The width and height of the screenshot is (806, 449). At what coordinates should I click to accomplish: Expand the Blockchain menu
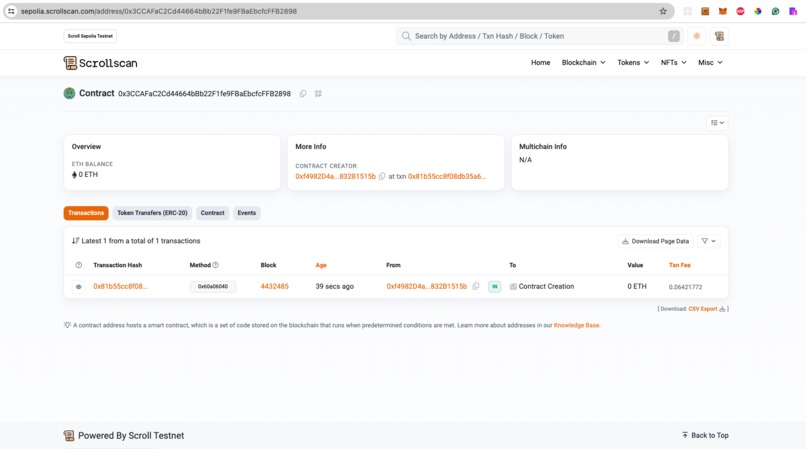click(x=583, y=62)
